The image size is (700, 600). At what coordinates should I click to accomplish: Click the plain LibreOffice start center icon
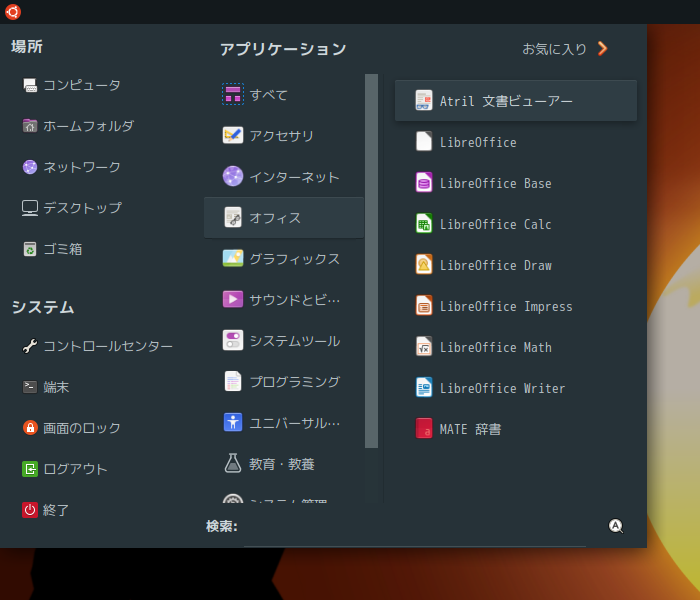(424, 142)
